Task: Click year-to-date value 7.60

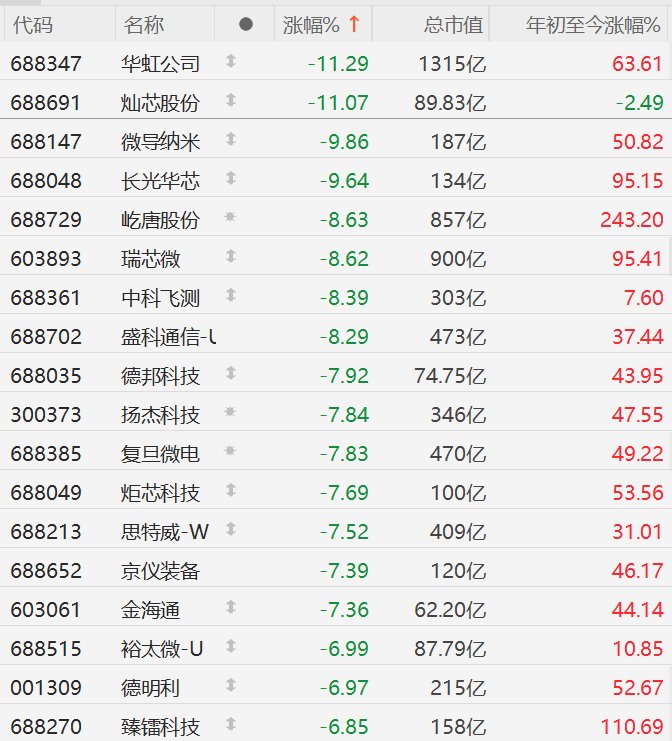Action: [x=644, y=298]
